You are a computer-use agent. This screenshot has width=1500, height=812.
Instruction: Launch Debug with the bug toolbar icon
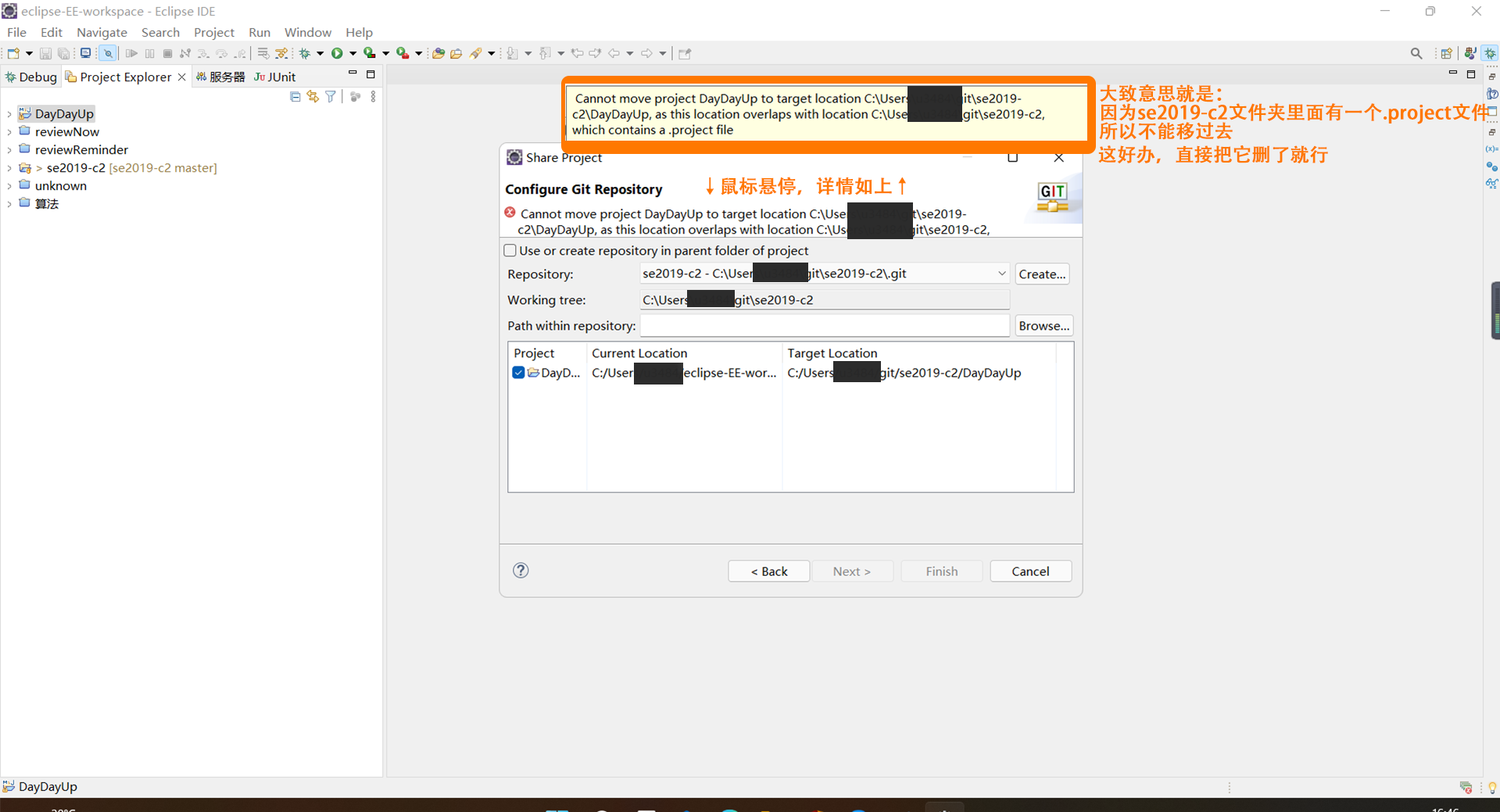click(x=304, y=53)
